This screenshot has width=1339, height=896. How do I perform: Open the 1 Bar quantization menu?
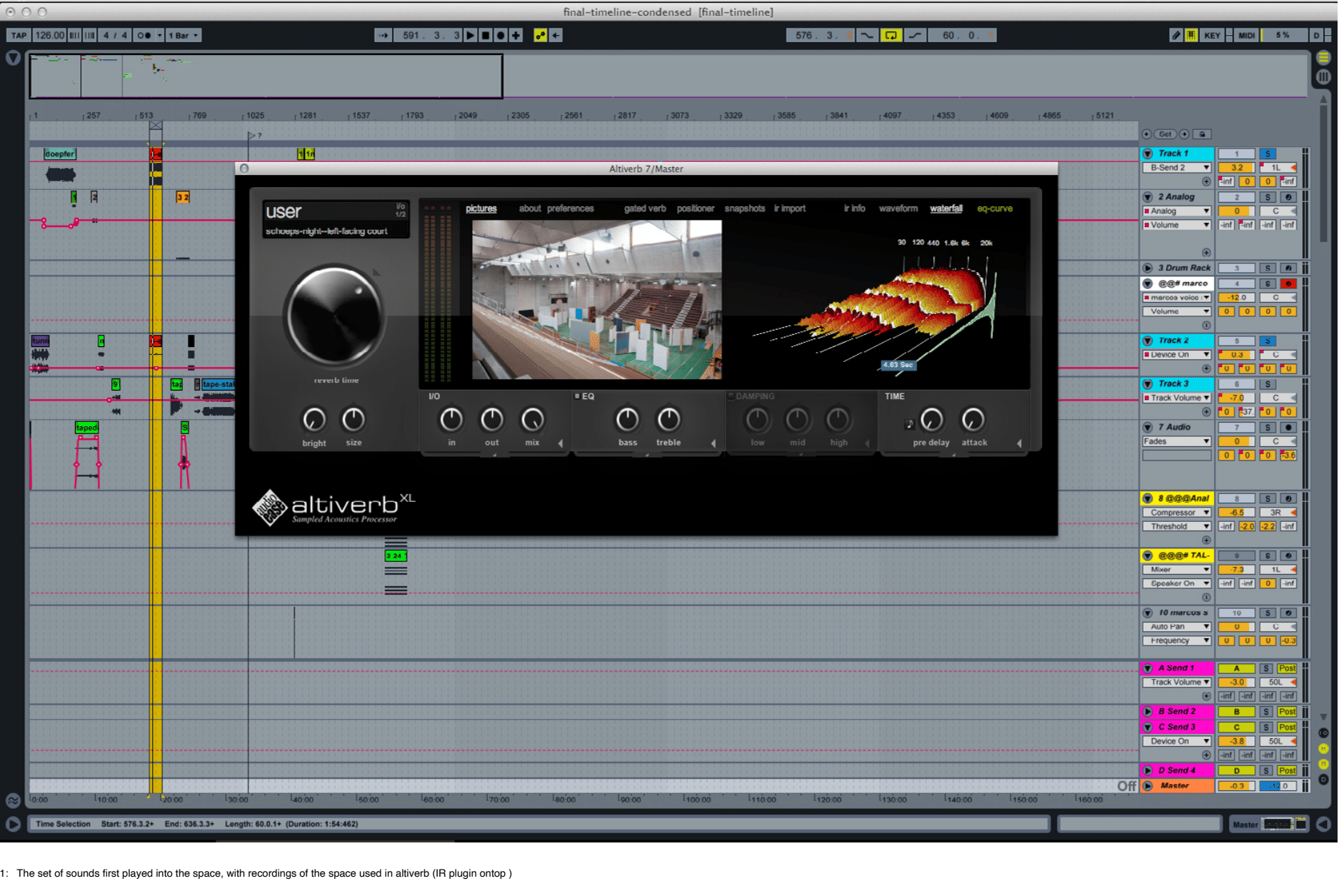click(x=184, y=35)
